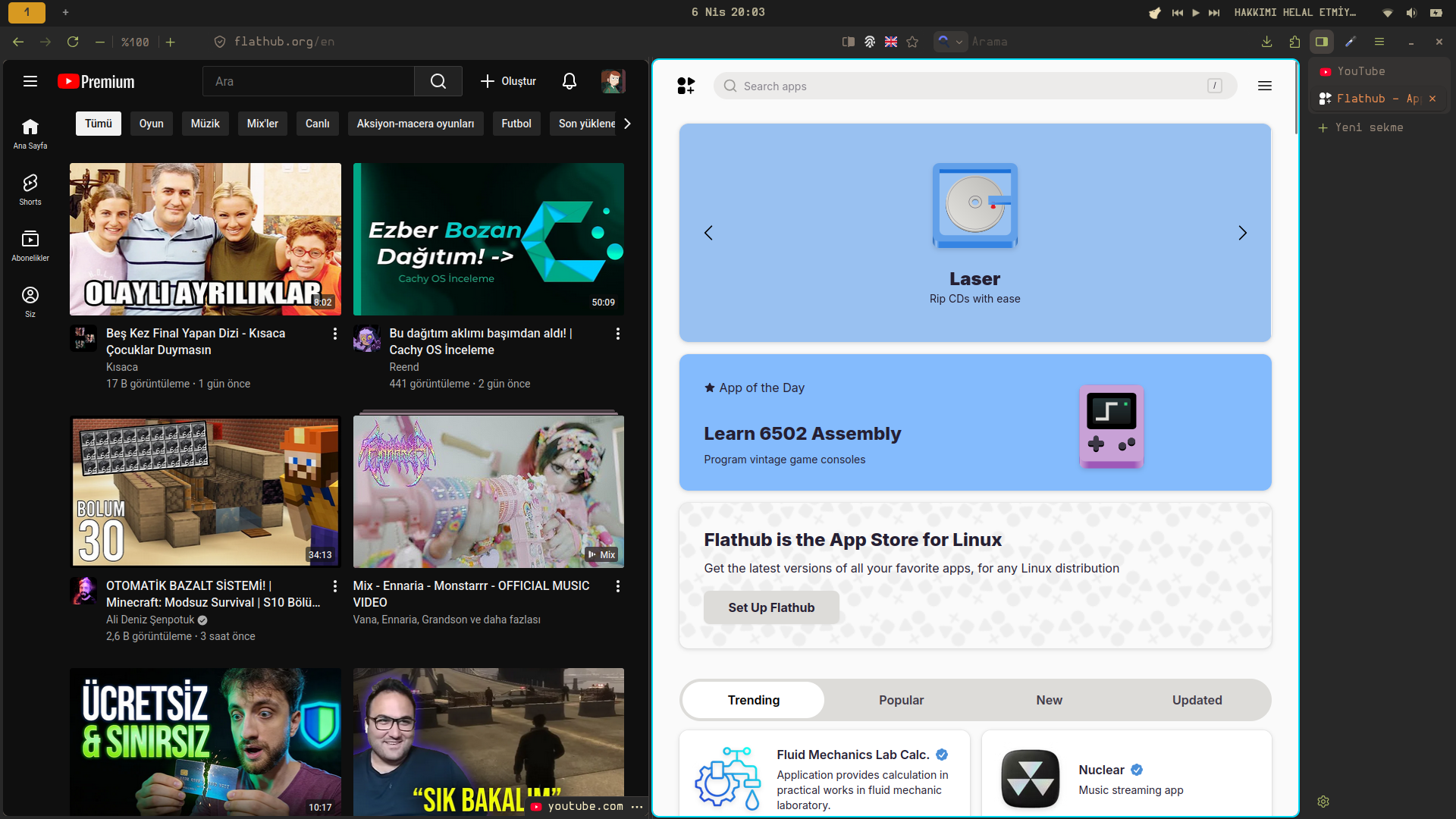Click the volume speaker icon in system tray
1456x819 pixels.
point(1411,12)
